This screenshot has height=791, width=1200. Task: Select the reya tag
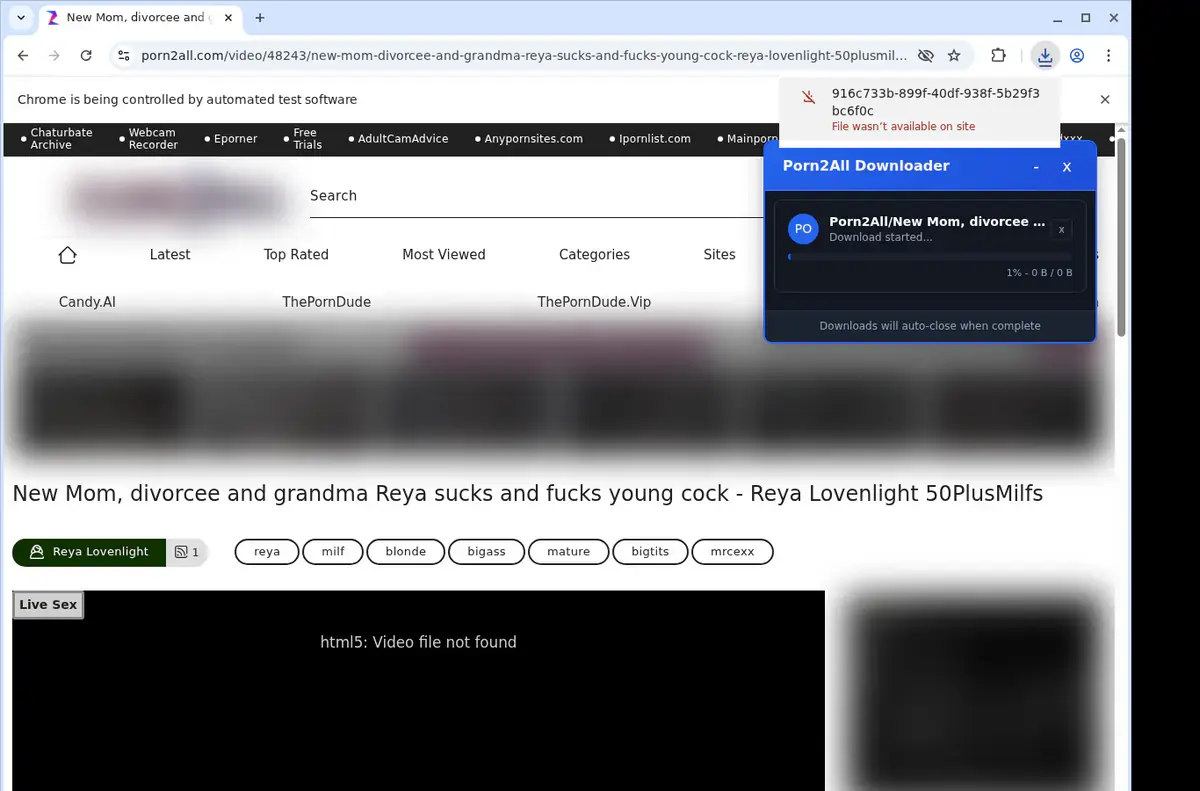267,552
